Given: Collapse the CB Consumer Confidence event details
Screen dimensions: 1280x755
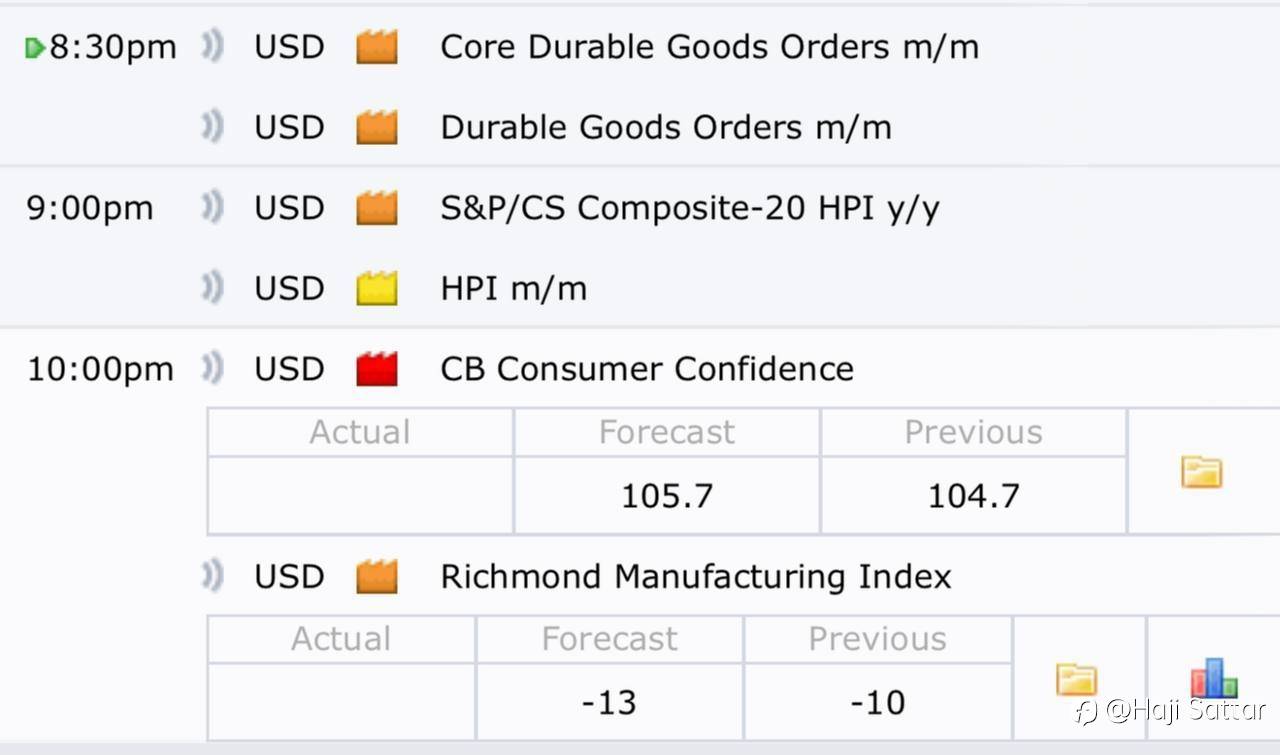Looking at the screenshot, I should click(x=647, y=369).
